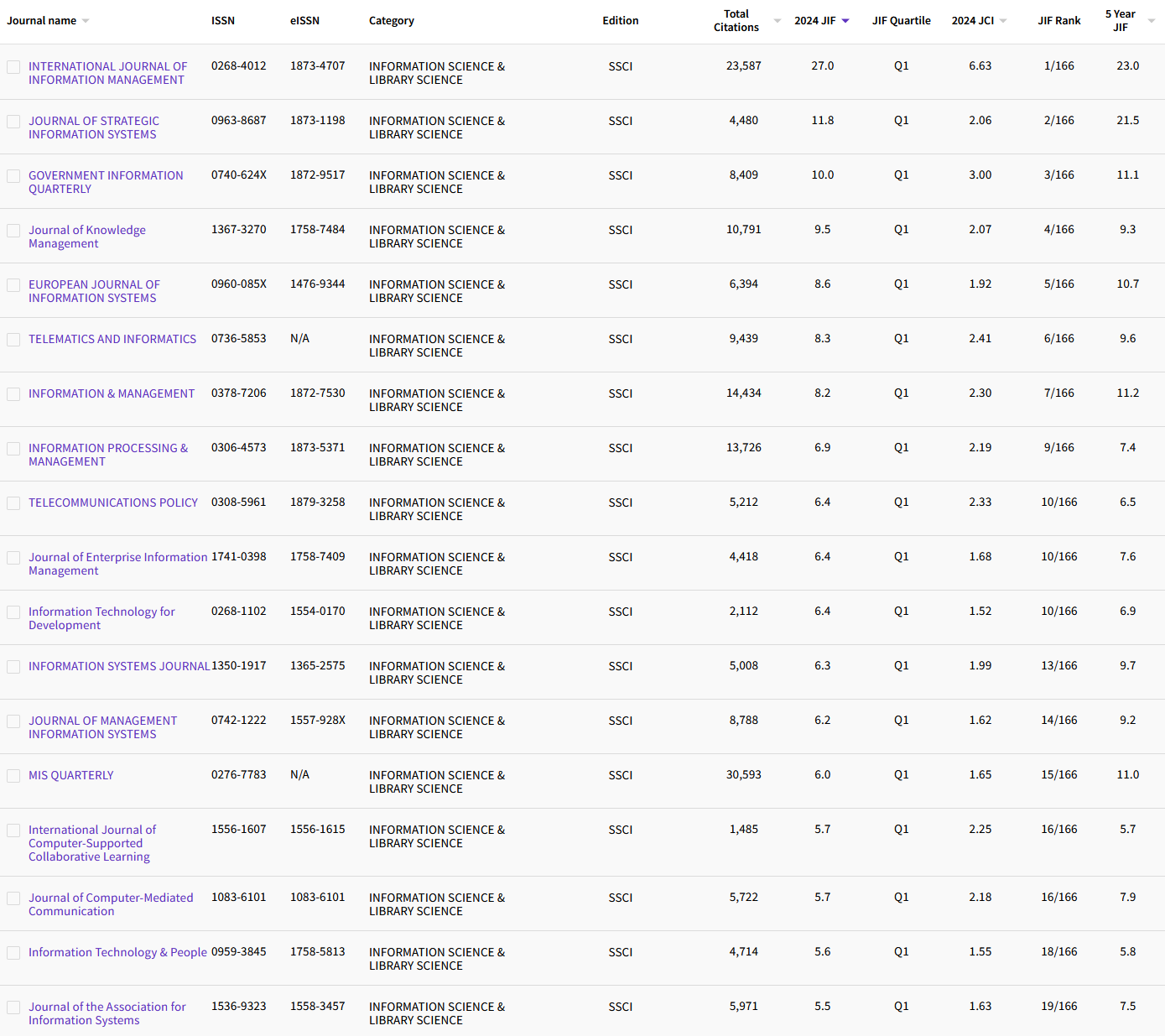Click the Journal name column header
The width and height of the screenshot is (1165, 1036).
(42, 21)
